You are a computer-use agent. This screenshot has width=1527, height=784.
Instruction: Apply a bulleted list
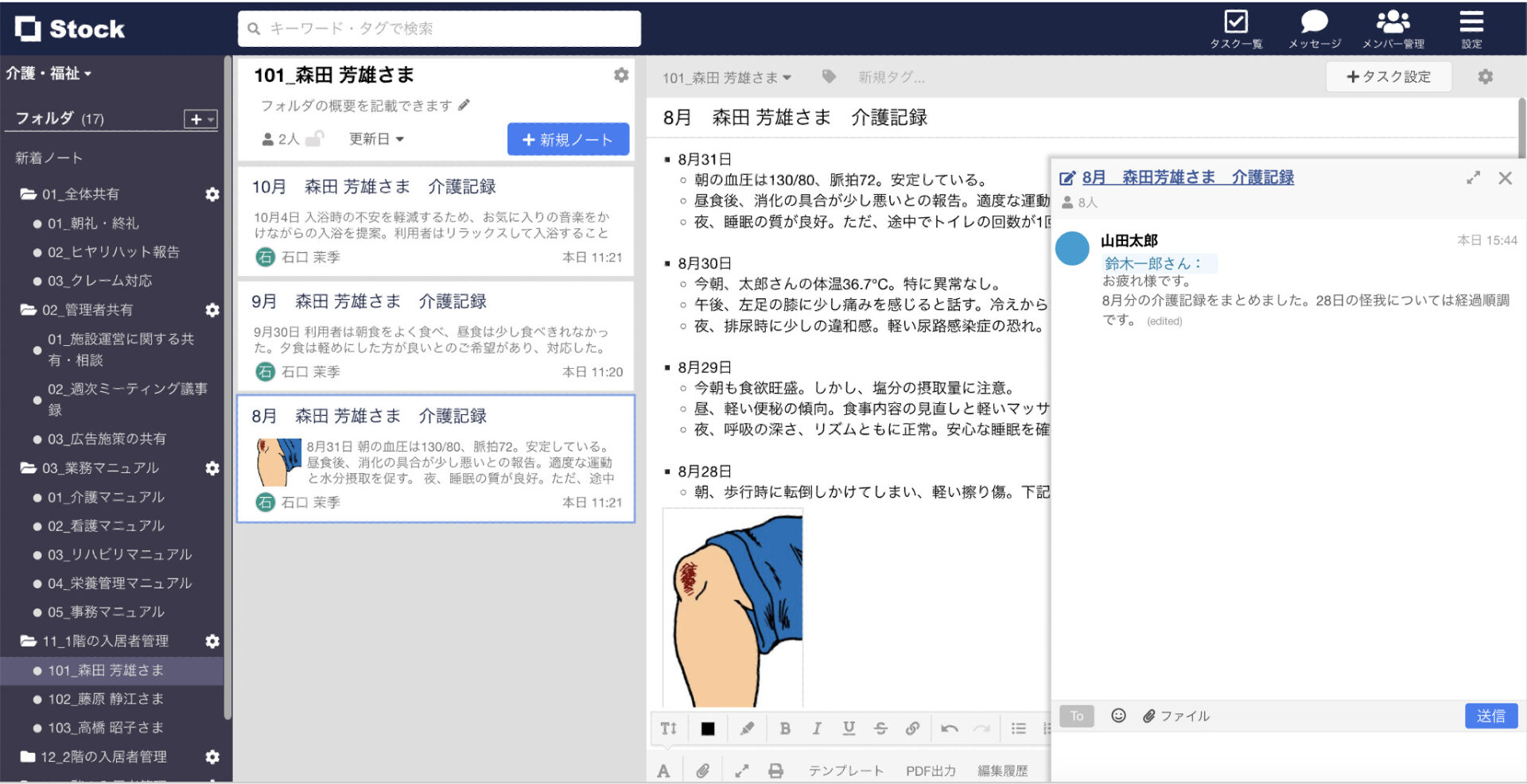[x=1017, y=728]
